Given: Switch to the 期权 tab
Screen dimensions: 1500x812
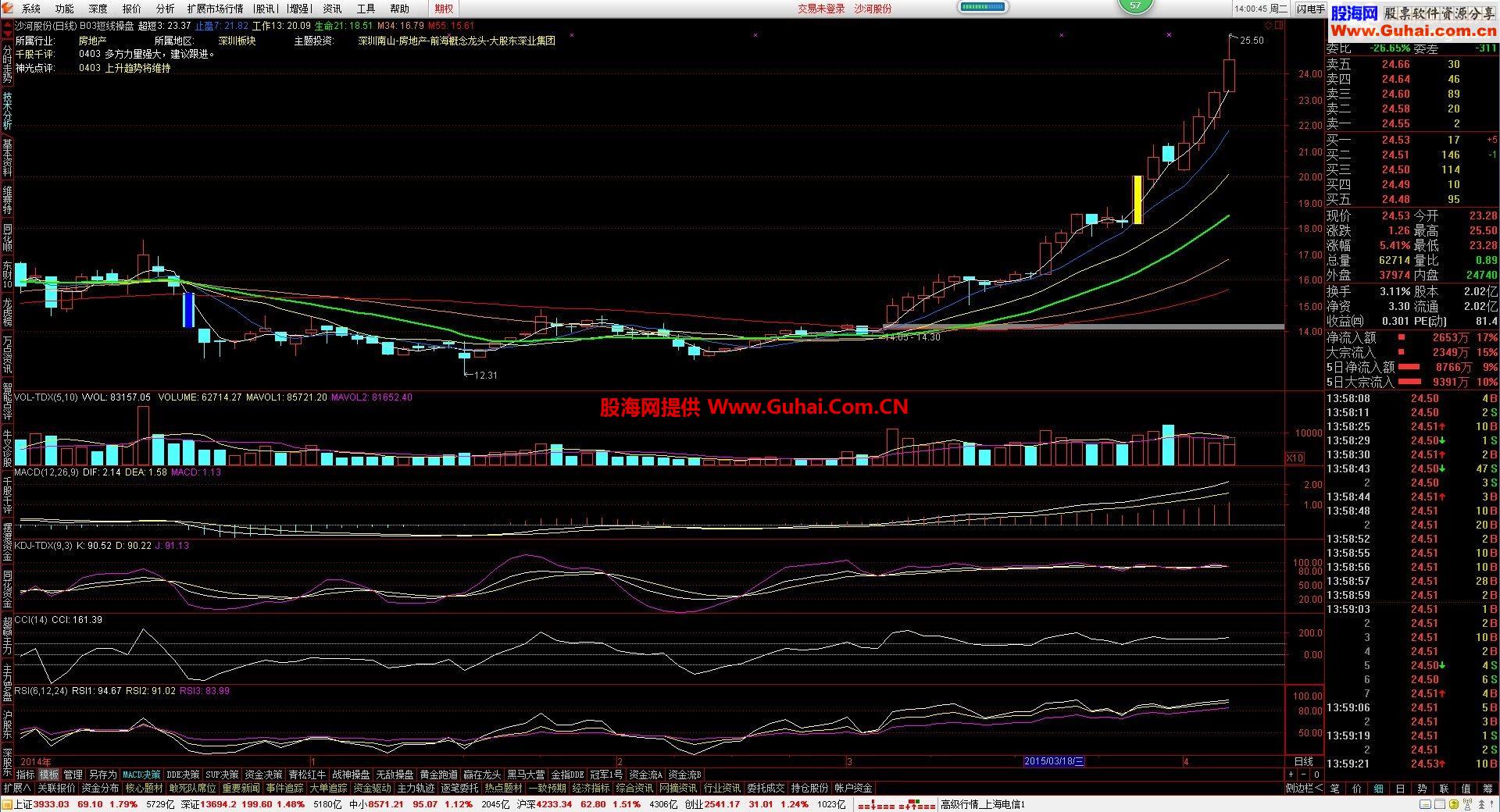Looking at the screenshot, I should [x=445, y=9].
